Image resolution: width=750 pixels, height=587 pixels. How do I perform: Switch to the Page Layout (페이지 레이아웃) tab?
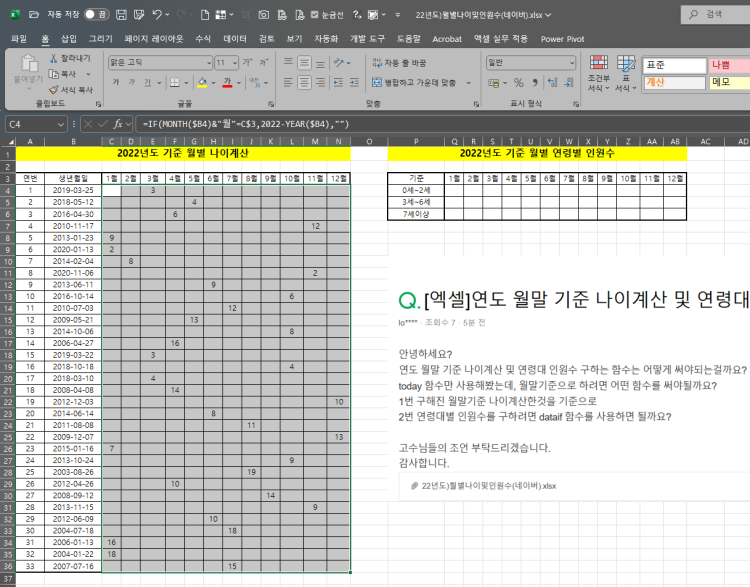point(154,39)
